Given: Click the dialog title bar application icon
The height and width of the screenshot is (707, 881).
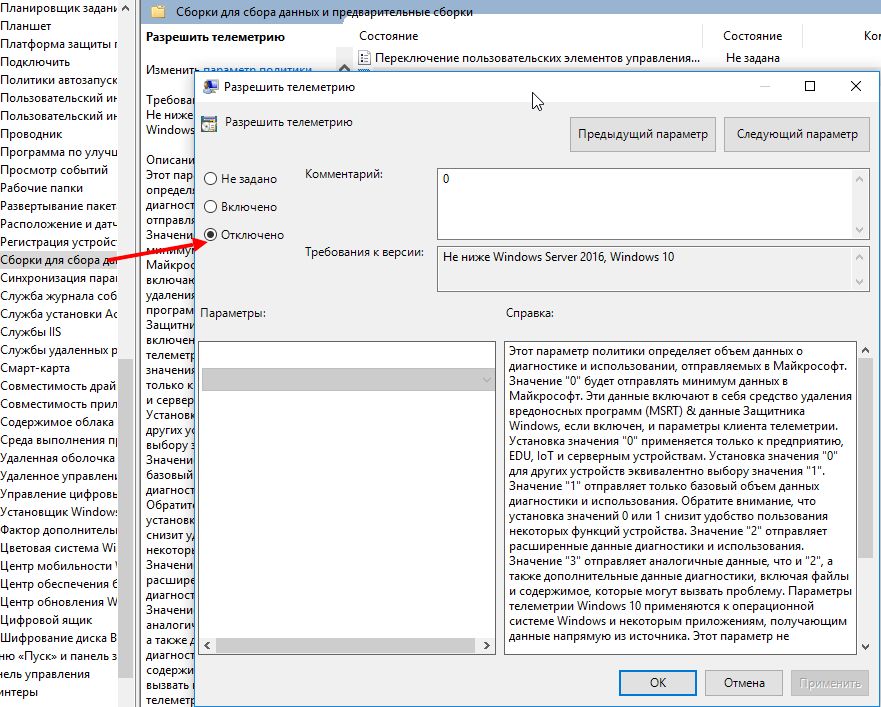Looking at the screenshot, I should [x=212, y=86].
